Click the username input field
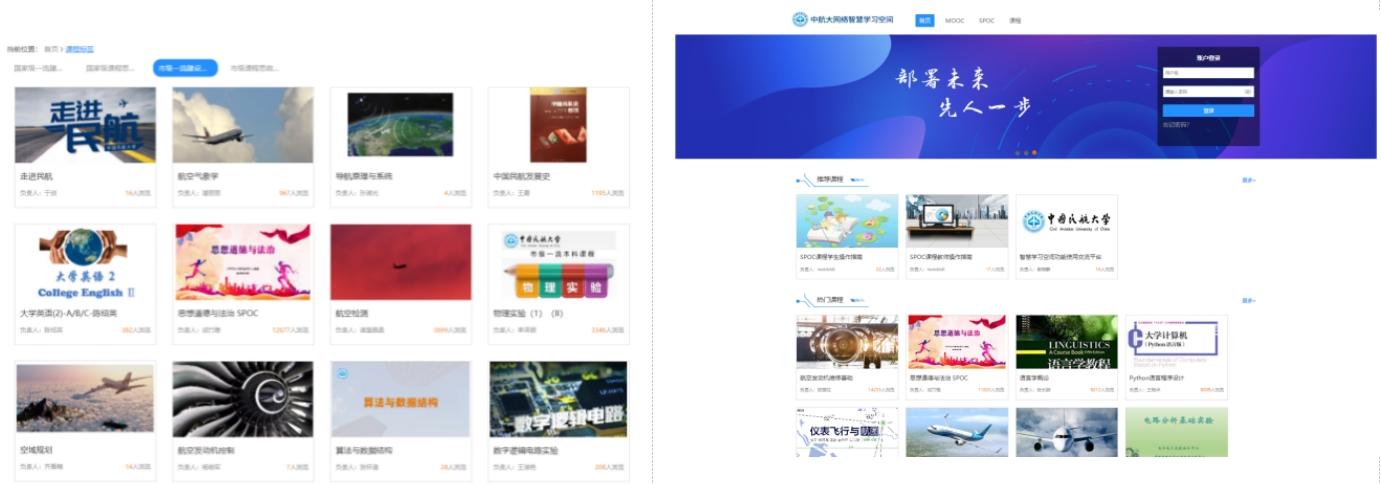 [x=1207, y=72]
